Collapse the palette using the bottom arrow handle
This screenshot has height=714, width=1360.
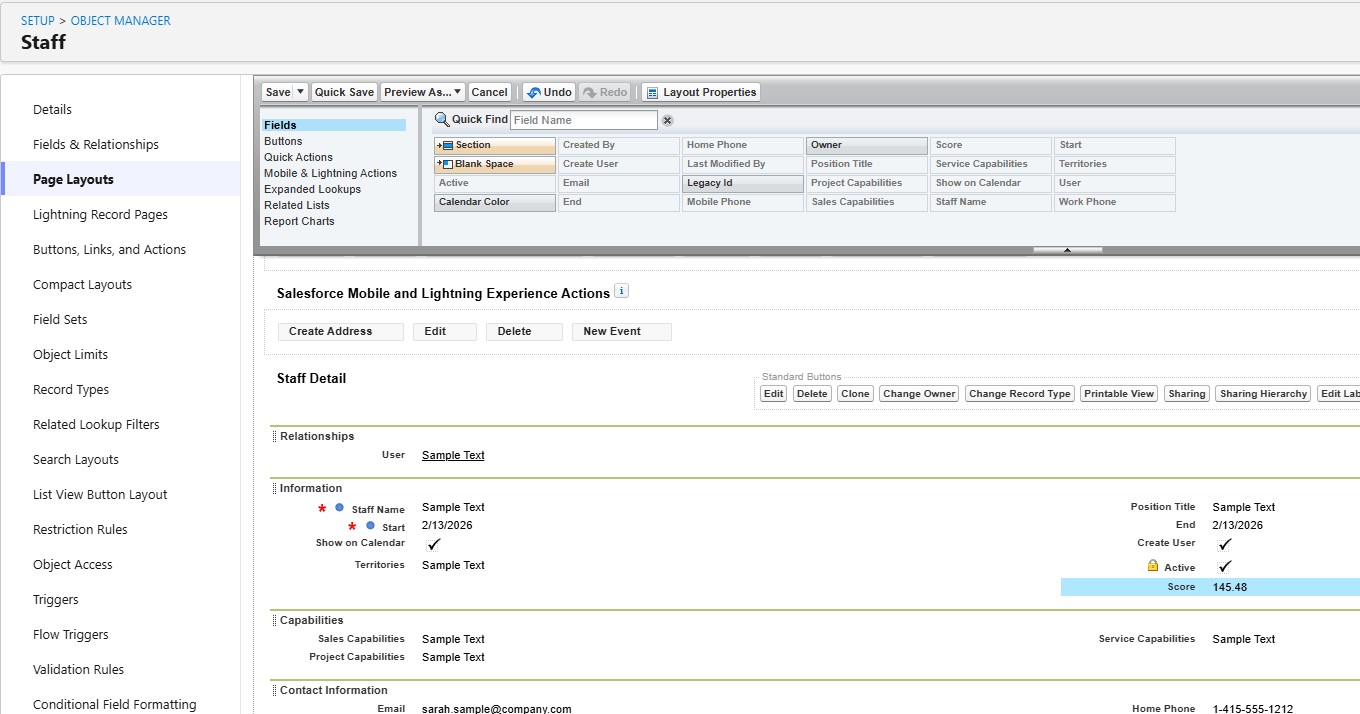[x=1067, y=249]
